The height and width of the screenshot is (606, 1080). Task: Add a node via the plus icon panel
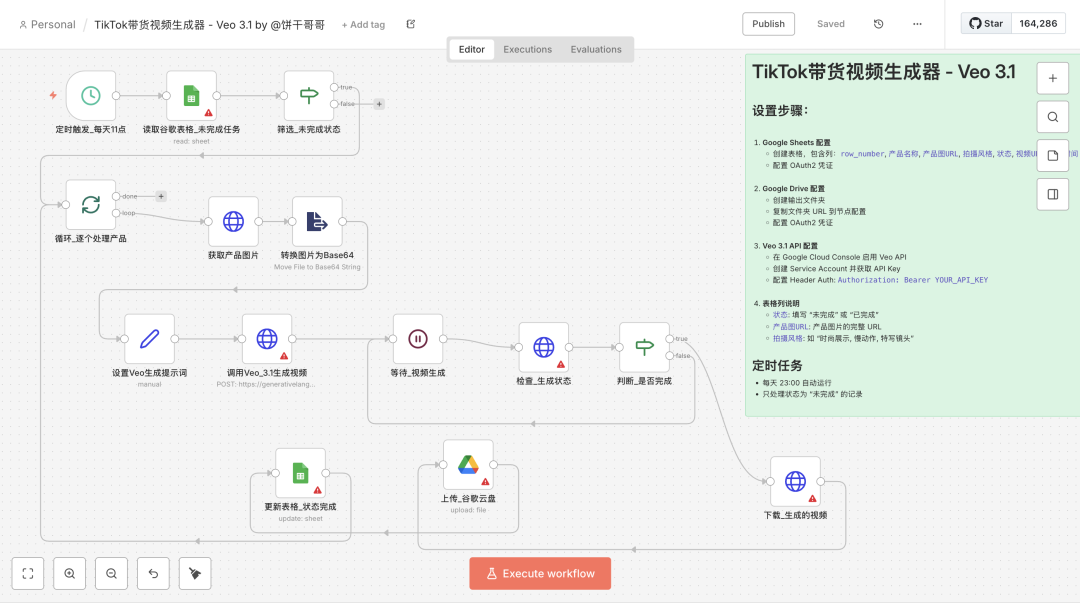1052,77
